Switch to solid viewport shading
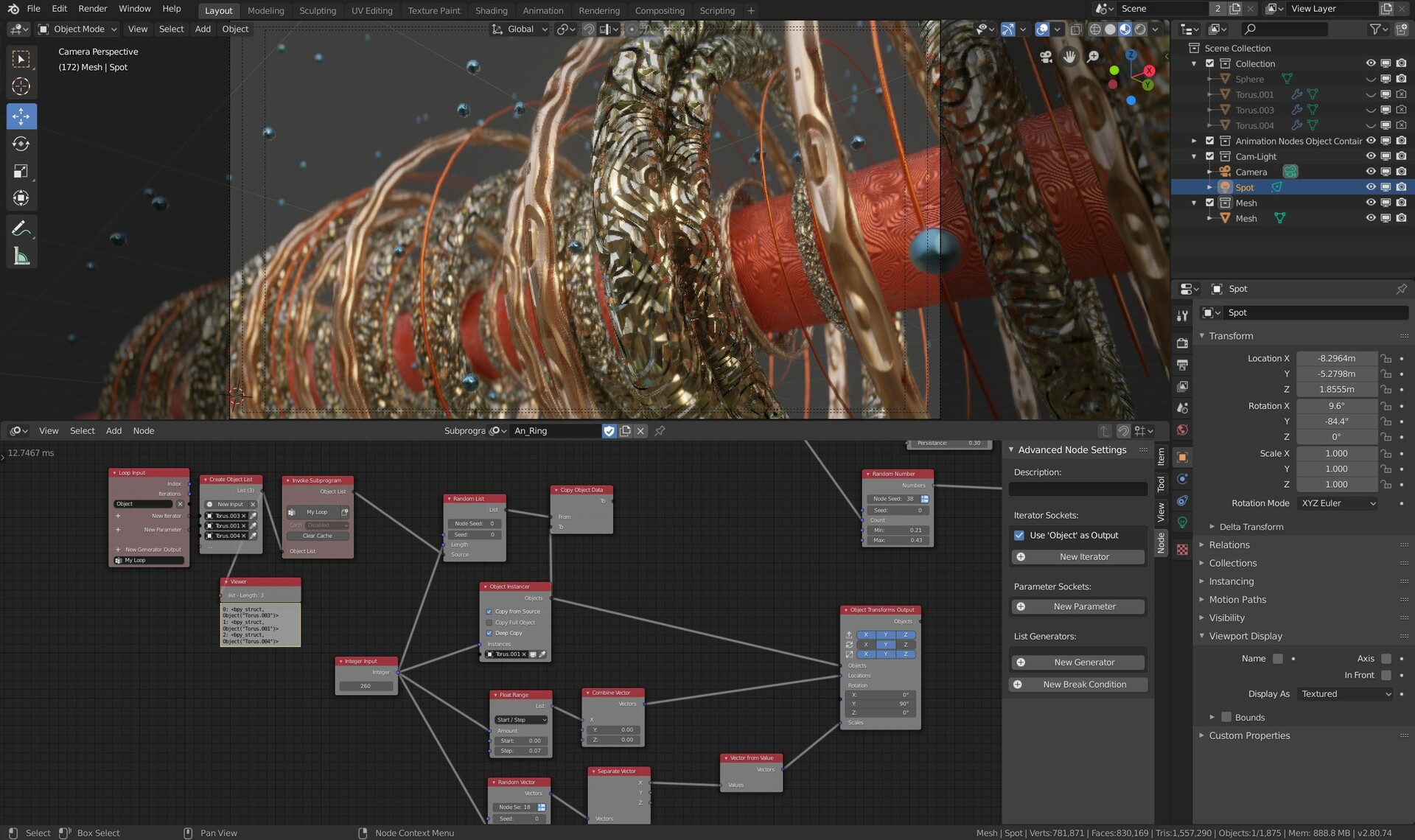Screen dimensions: 1415x840 [x=1110, y=29]
